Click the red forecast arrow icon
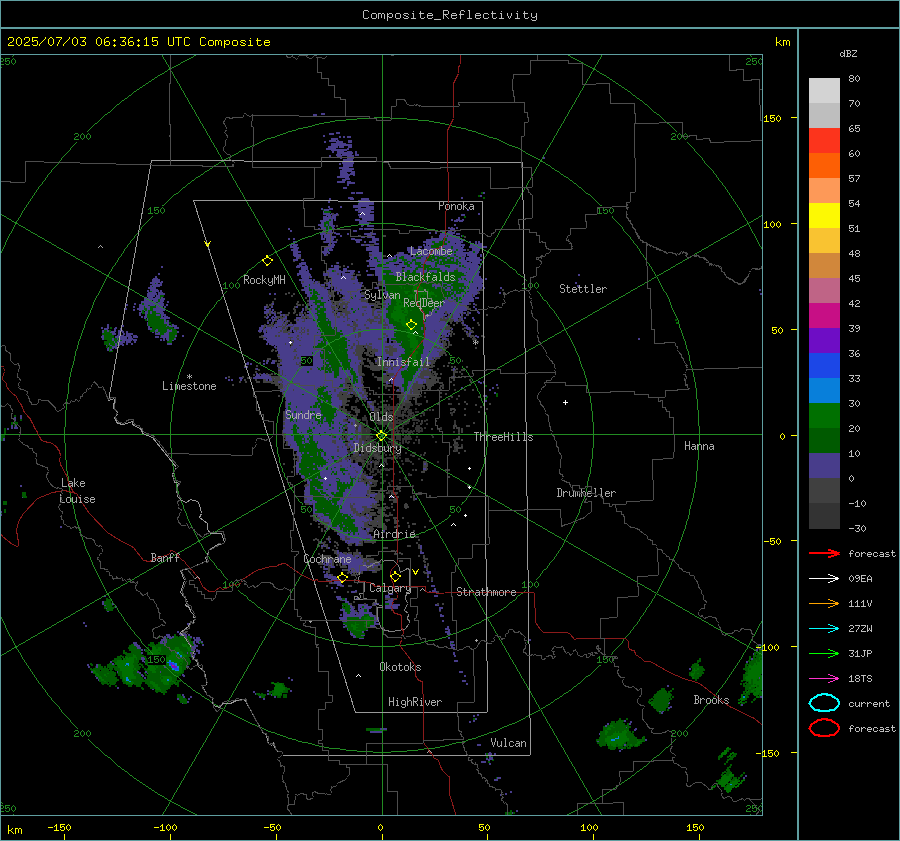Viewport: 900px width, 841px height. click(824, 553)
